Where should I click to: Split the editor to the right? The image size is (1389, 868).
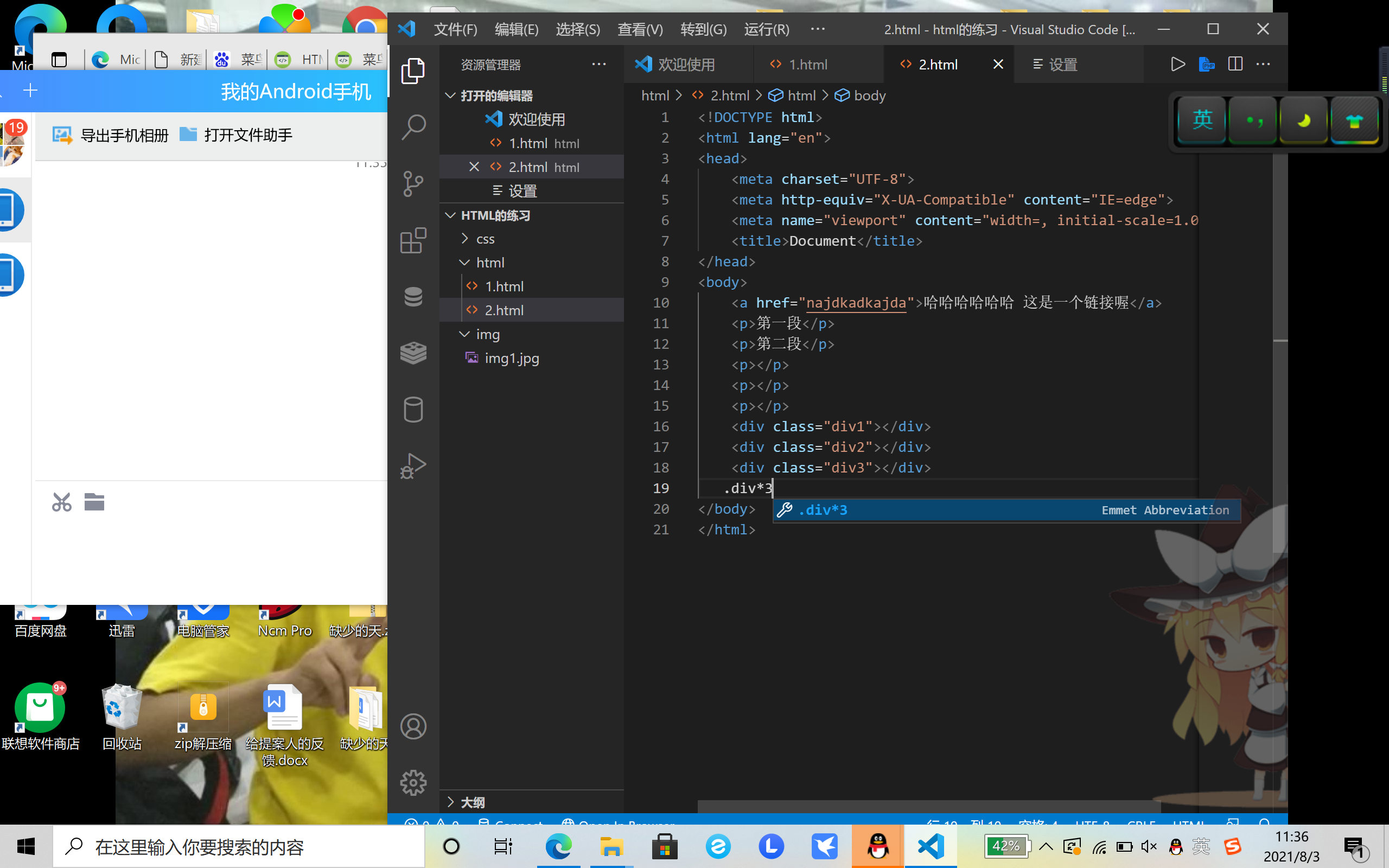click(1235, 65)
